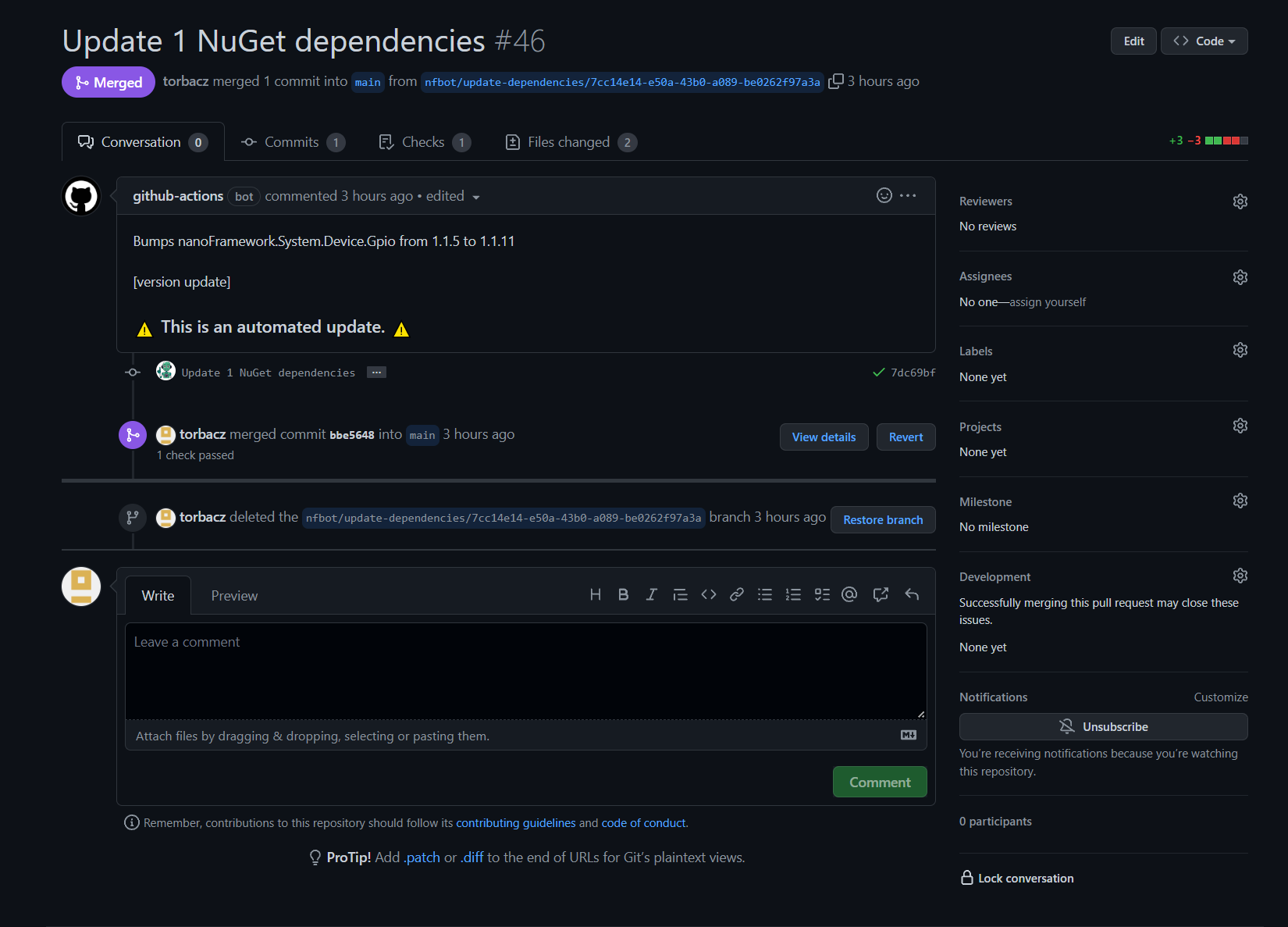Open the Reviewers settings gear

tap(1240, 201)
